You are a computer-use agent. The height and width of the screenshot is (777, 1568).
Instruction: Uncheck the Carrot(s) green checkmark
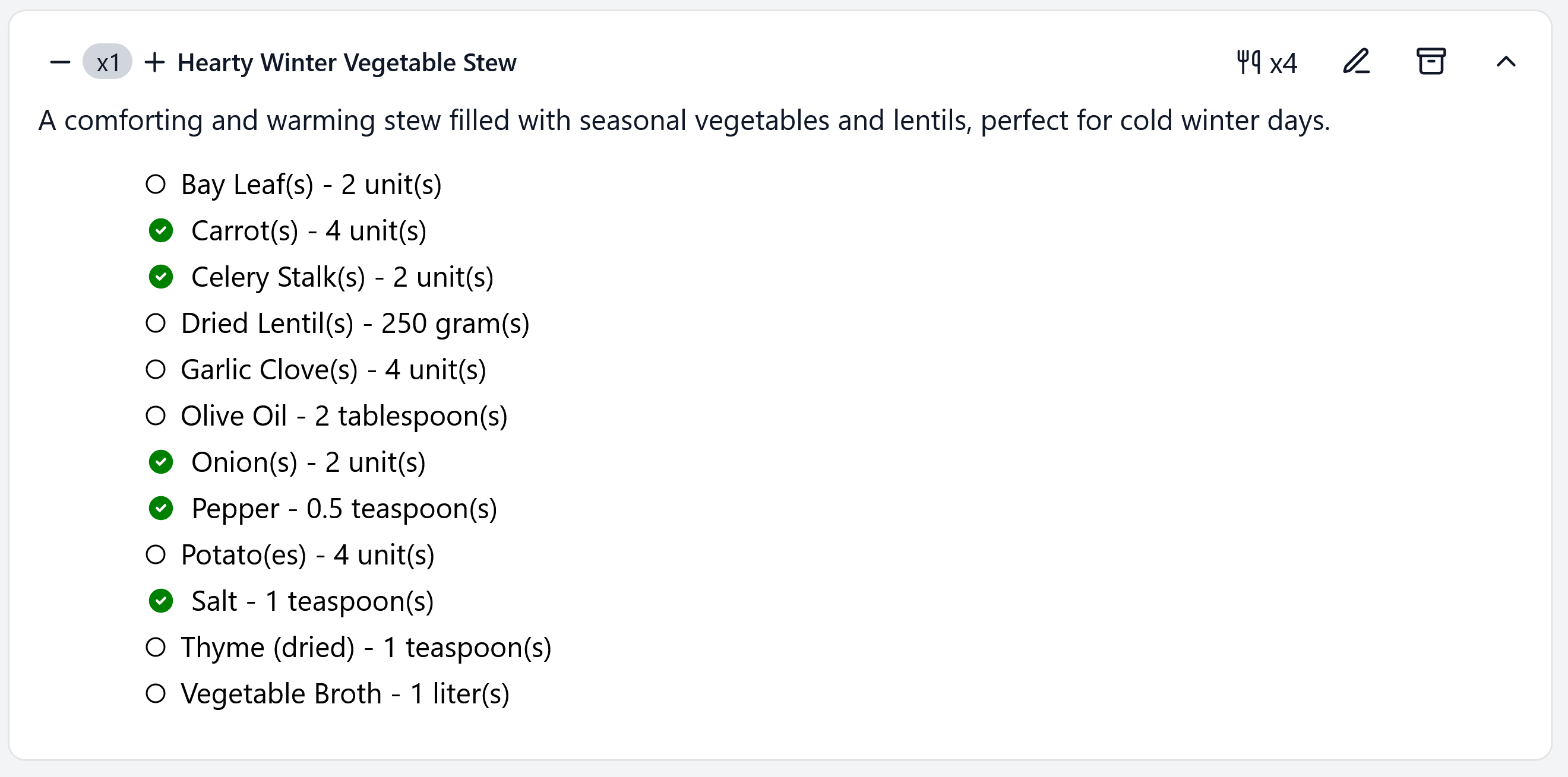[161, 230]
